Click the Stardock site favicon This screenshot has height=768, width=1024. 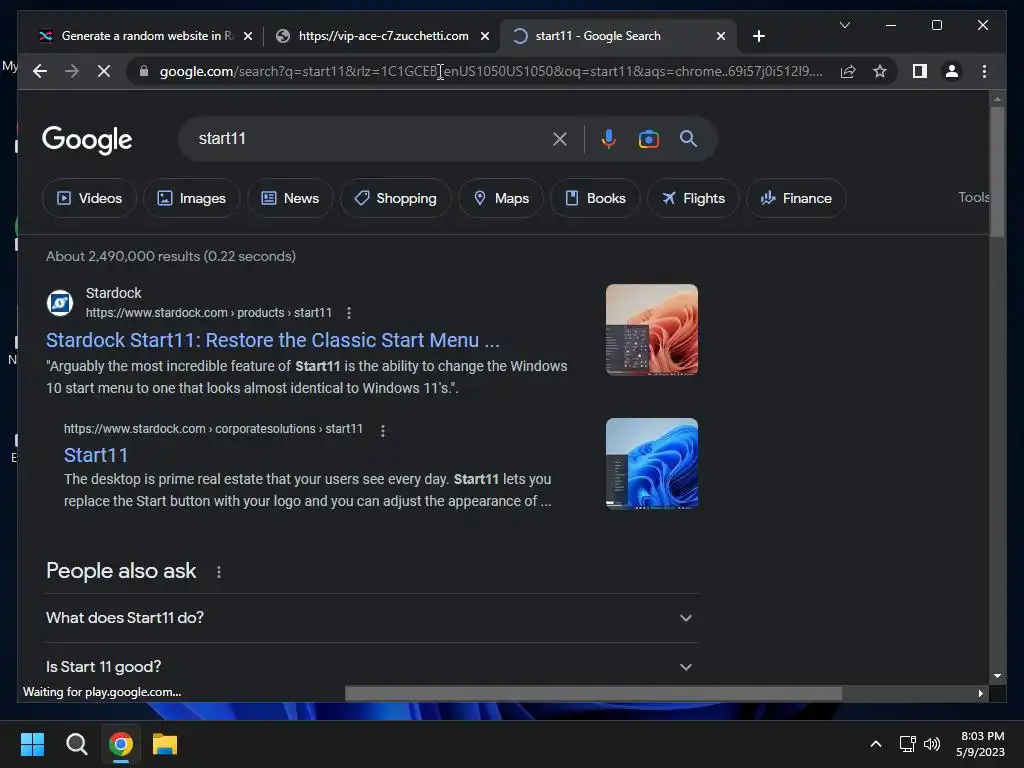point(59,303)
